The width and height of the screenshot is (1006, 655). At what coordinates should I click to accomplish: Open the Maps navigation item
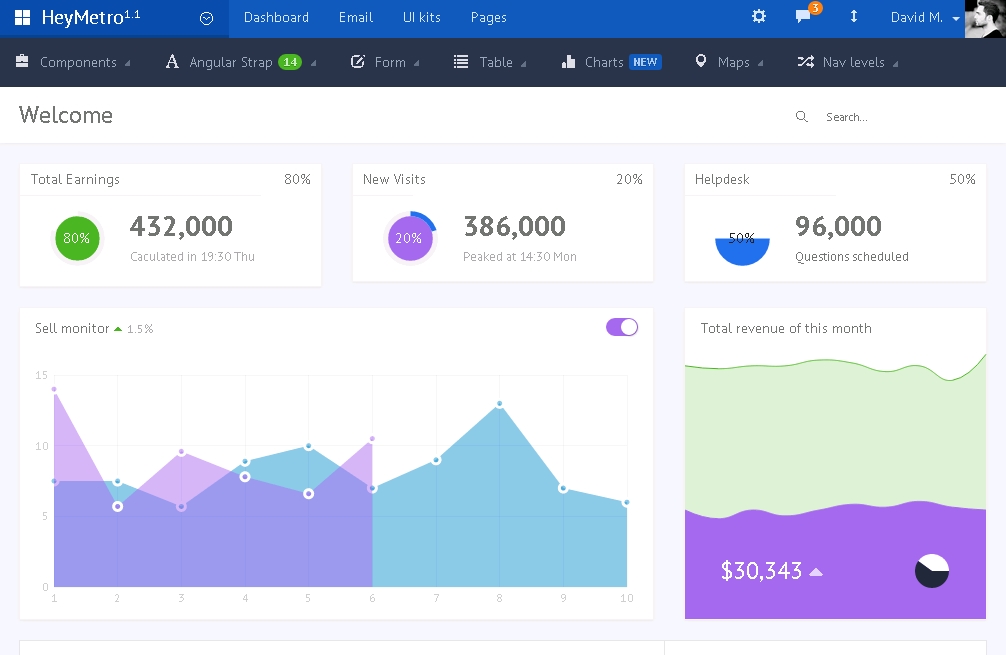coord(728,62)
